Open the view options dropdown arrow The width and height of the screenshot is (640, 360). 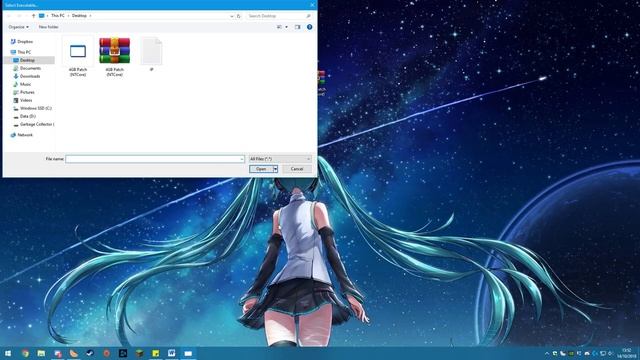(x=286, y=27)
